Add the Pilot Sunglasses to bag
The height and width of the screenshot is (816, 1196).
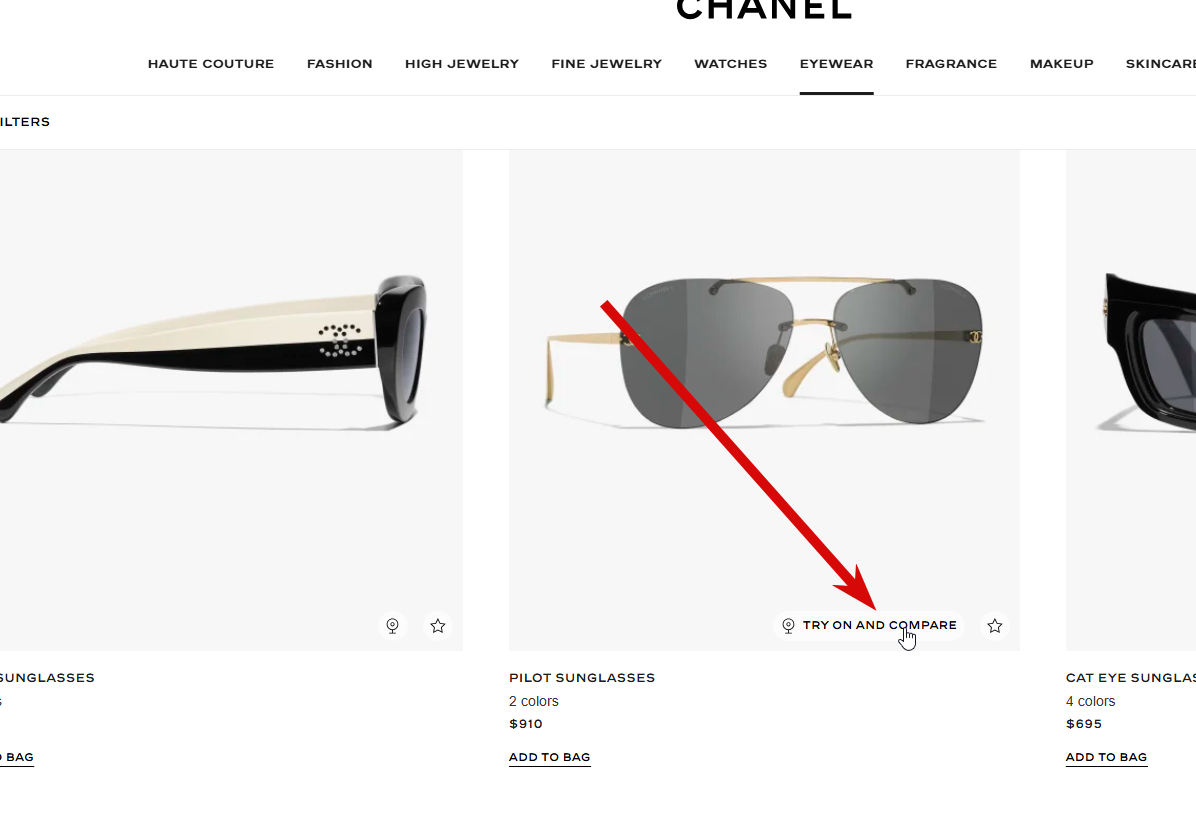coord(549,757)
